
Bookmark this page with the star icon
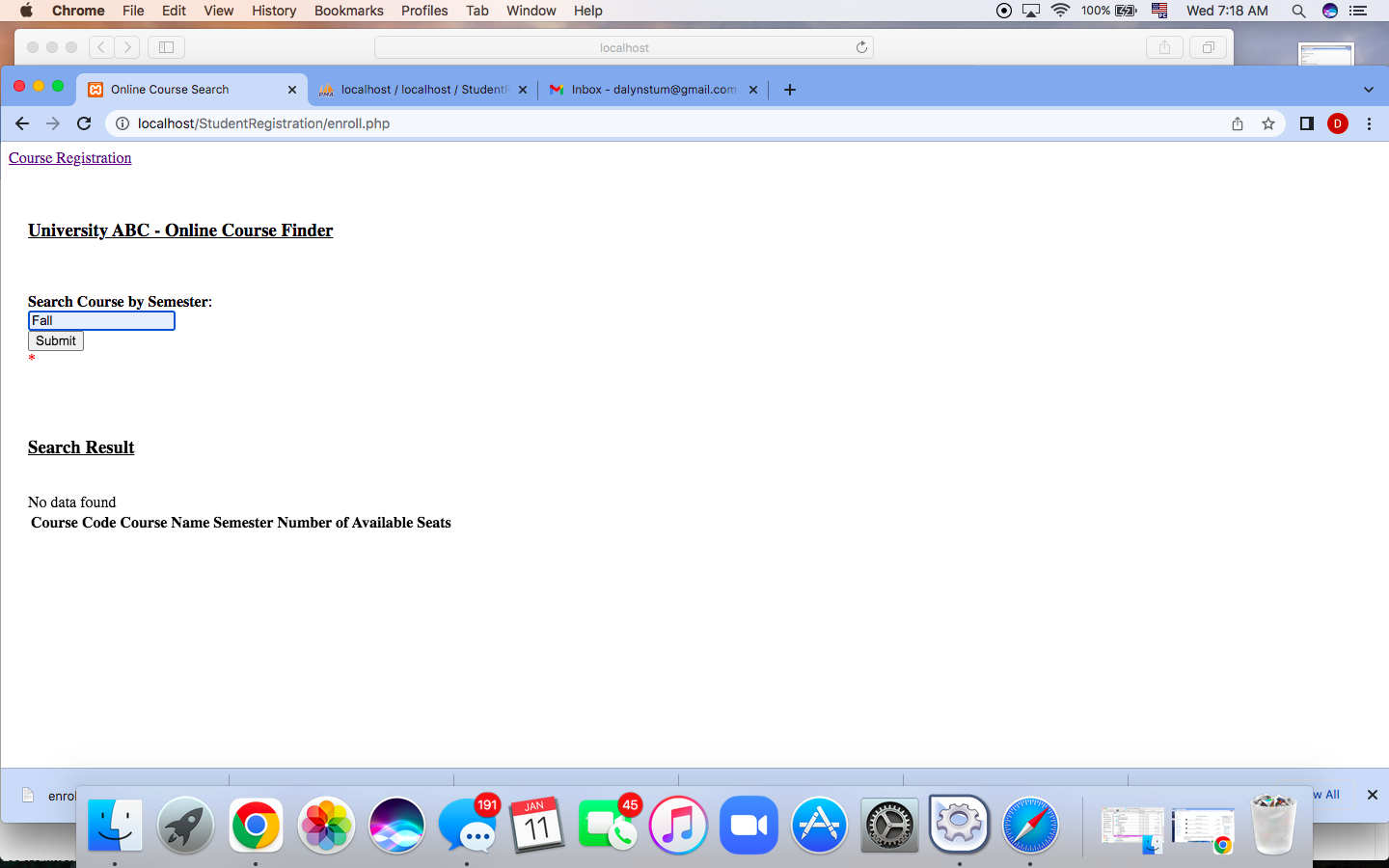[x=1267, y=123]
